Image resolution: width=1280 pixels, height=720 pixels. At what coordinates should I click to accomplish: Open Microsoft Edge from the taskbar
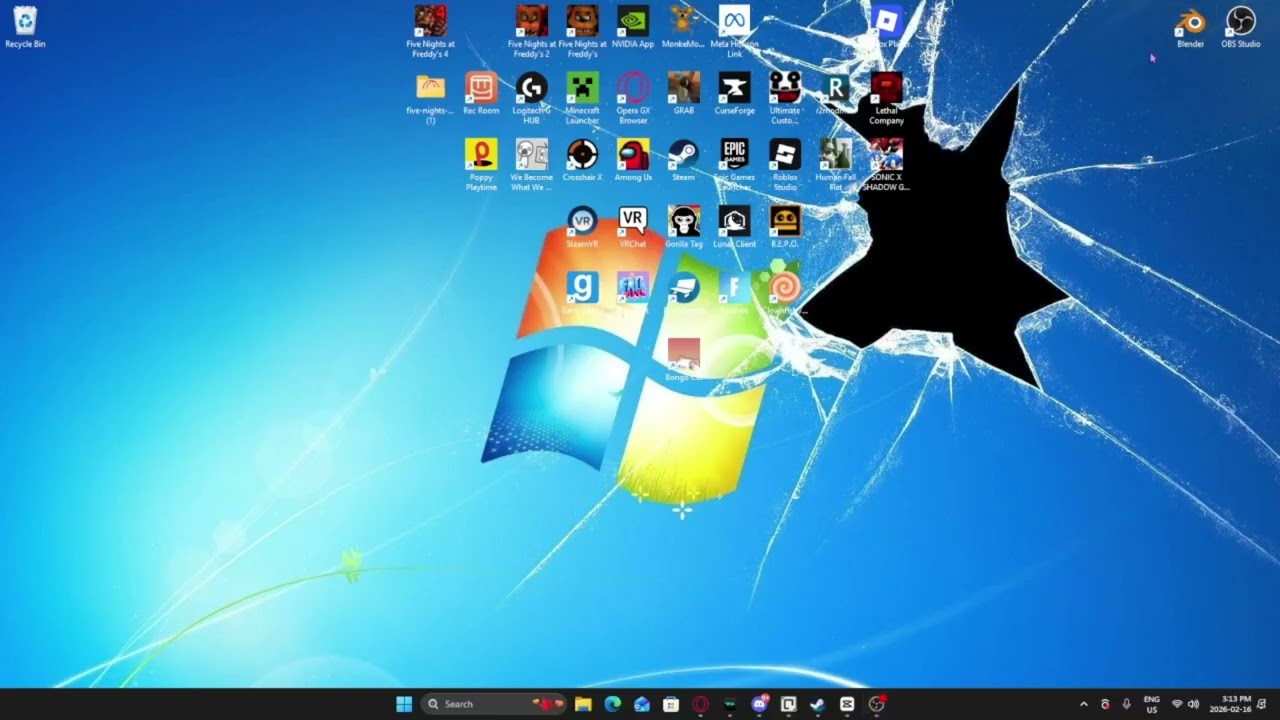[x=612, y=704]
